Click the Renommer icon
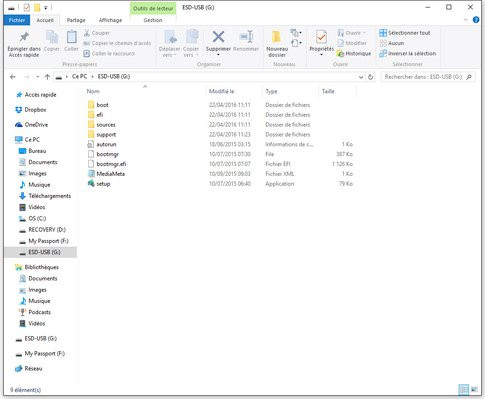Viewport: 485px width, 399px height. (246, 37)
